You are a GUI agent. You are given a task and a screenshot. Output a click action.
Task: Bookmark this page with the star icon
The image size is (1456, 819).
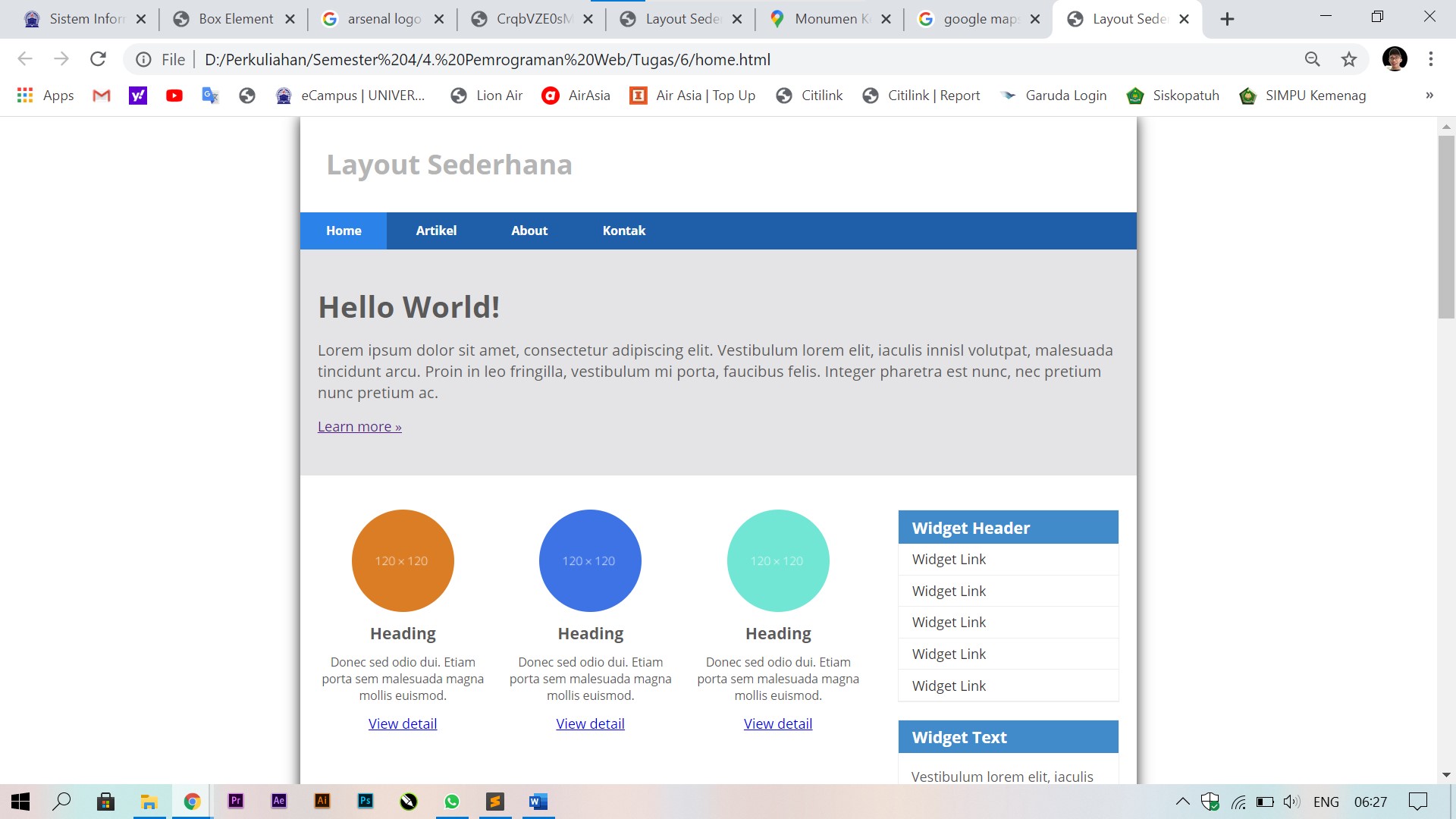pos(1349,59)
